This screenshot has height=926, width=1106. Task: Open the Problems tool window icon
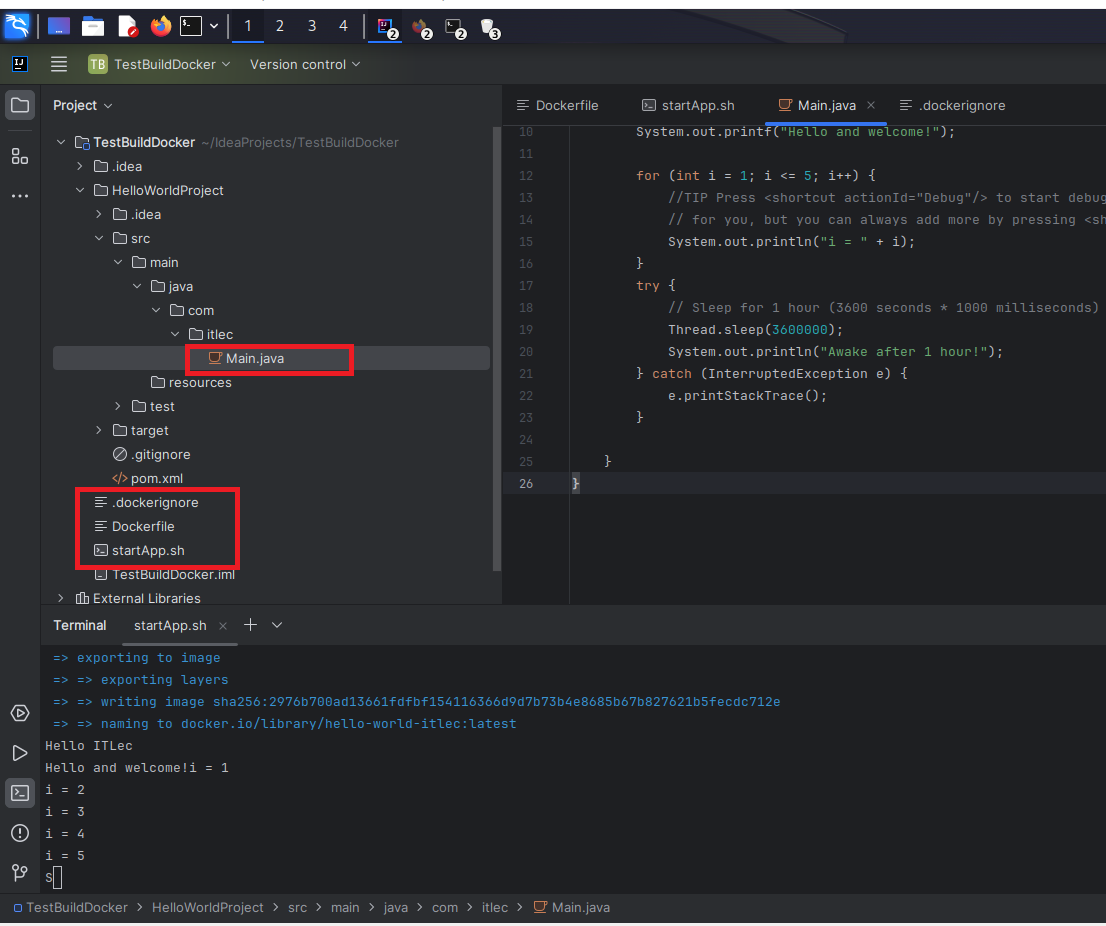pos(20,833)
